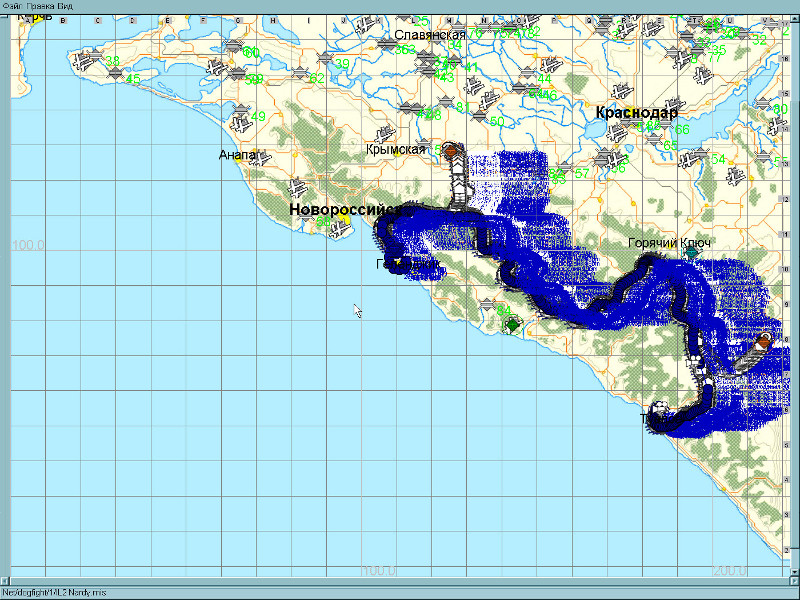800x600 pixels.
Task: Click the Славянская town label
Action: (430, 35)
